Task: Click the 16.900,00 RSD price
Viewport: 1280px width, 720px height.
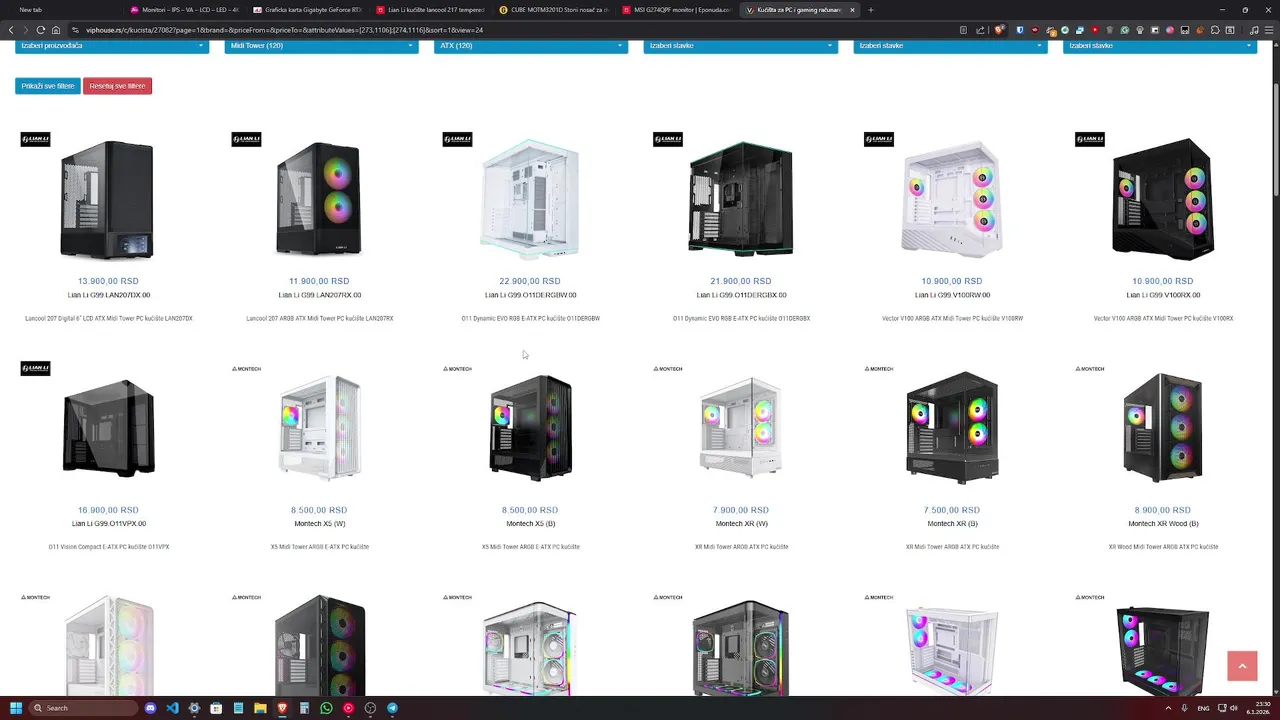Action: [108, 510]
